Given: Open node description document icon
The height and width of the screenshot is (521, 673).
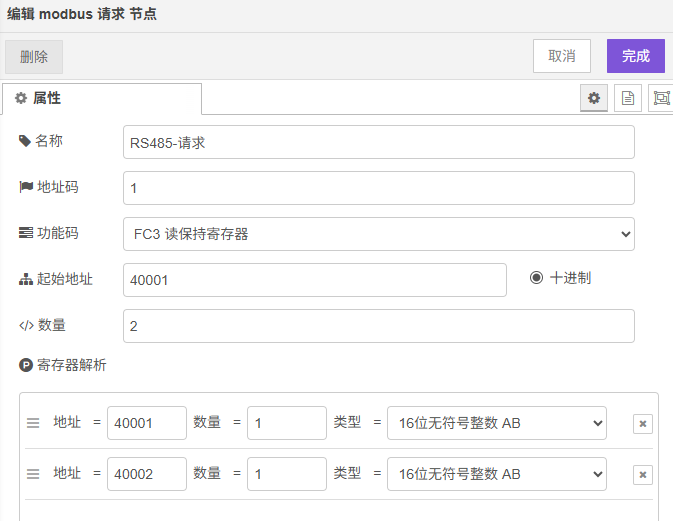Looking at the screenshot, I should pyautogui.click(x=628, y=98).
